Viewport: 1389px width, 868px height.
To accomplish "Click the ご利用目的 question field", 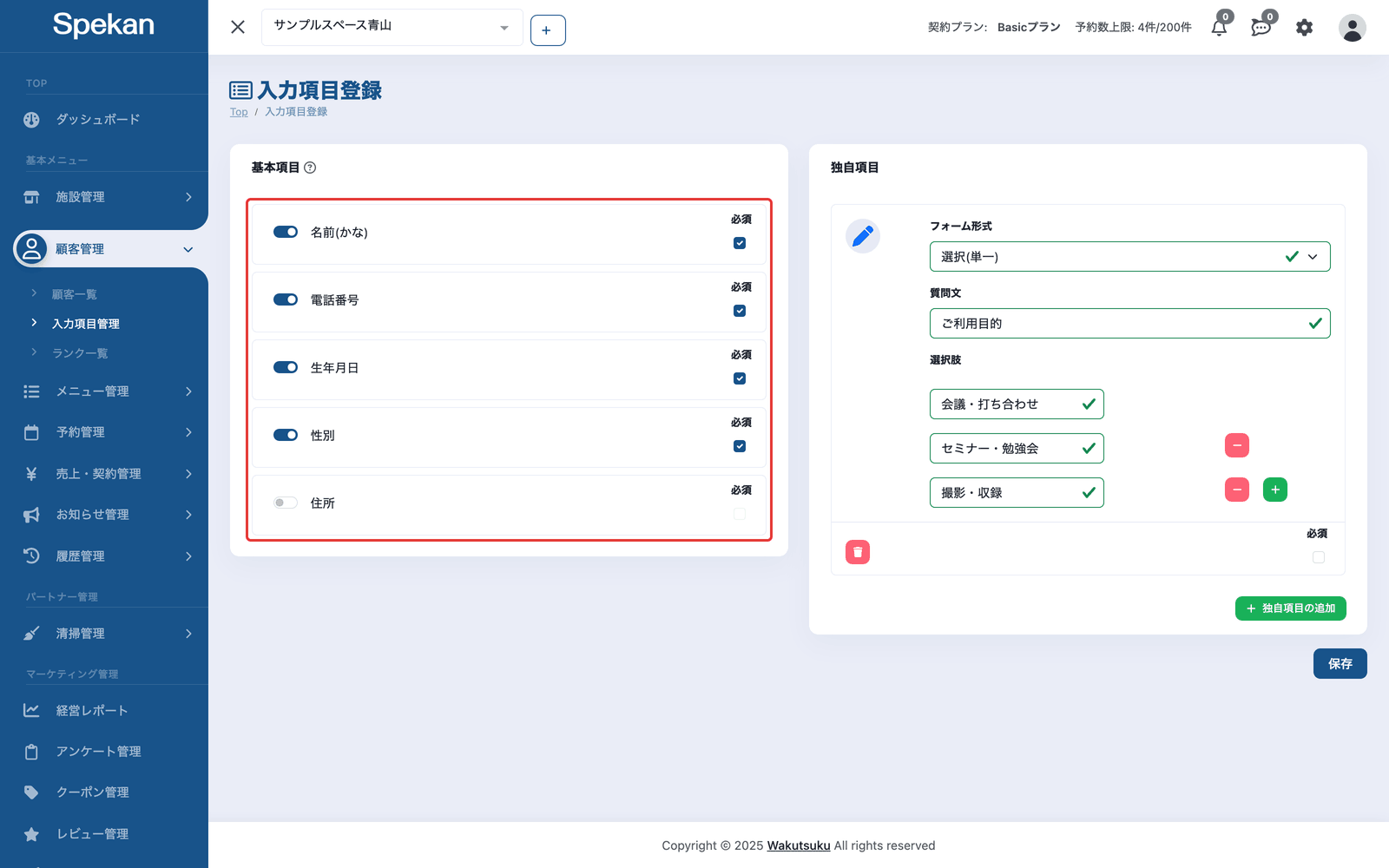I will [x=1129, y=324].
